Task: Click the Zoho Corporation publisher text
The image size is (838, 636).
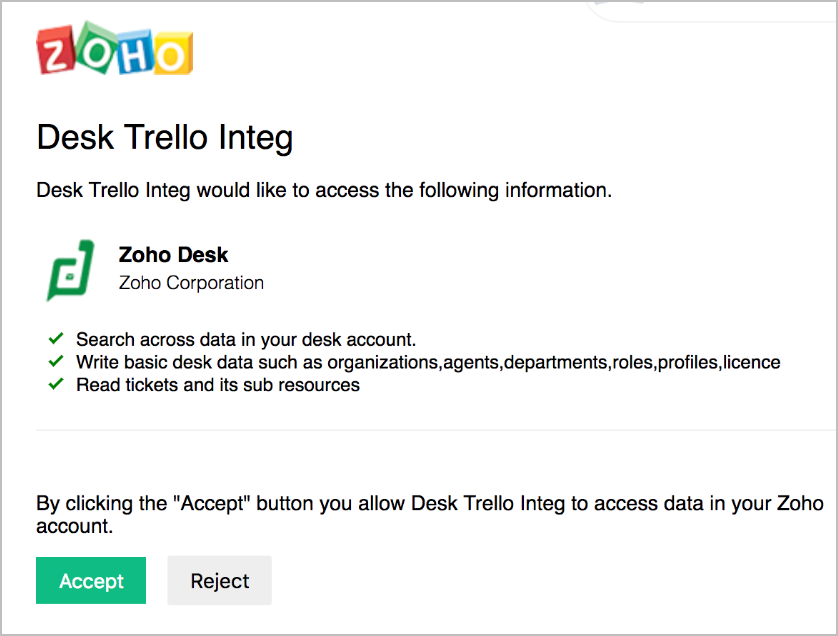Action: tap(191, 283)
